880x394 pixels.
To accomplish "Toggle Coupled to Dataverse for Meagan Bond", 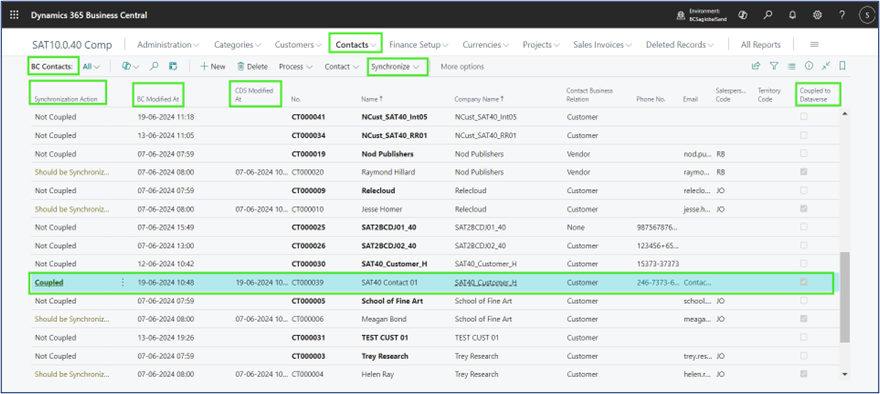I will coord(804,319).
